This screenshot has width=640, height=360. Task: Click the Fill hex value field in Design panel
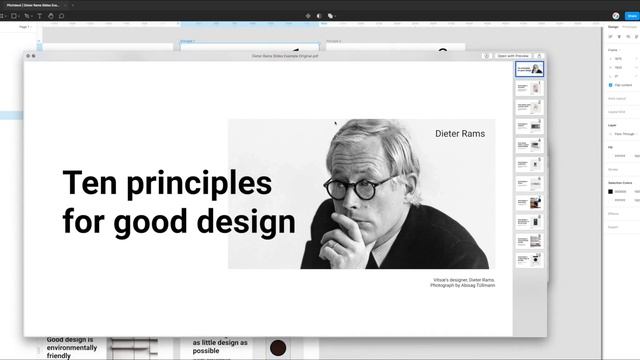point(620,156)
